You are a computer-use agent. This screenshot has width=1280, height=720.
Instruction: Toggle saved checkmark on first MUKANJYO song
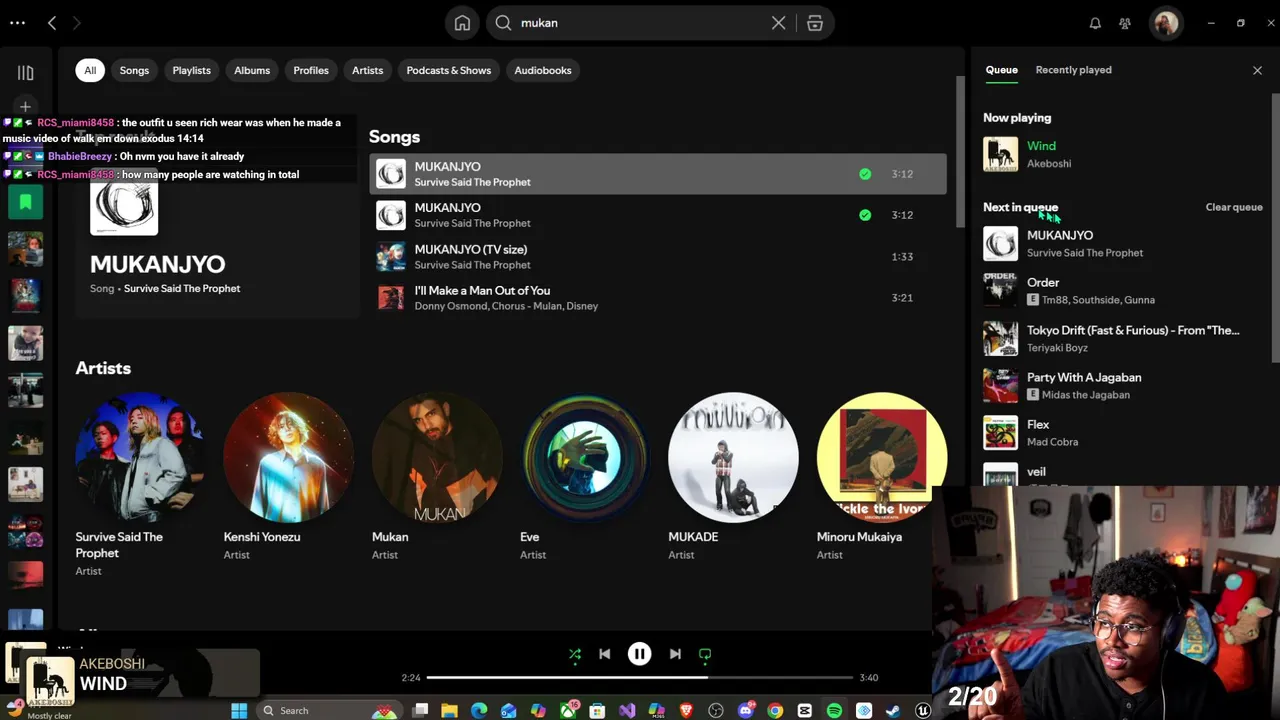(865, 174)
